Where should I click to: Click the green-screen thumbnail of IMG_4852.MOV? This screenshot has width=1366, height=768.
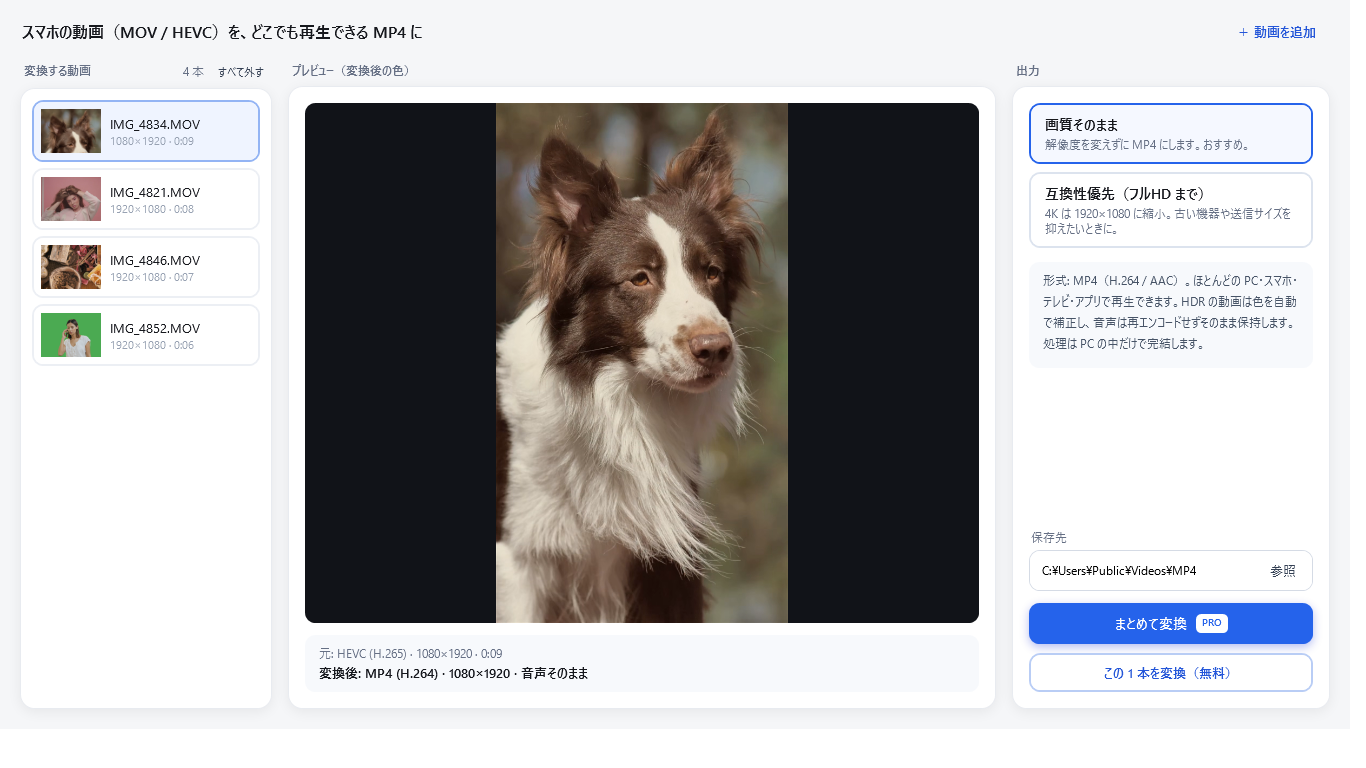(71, 335)
